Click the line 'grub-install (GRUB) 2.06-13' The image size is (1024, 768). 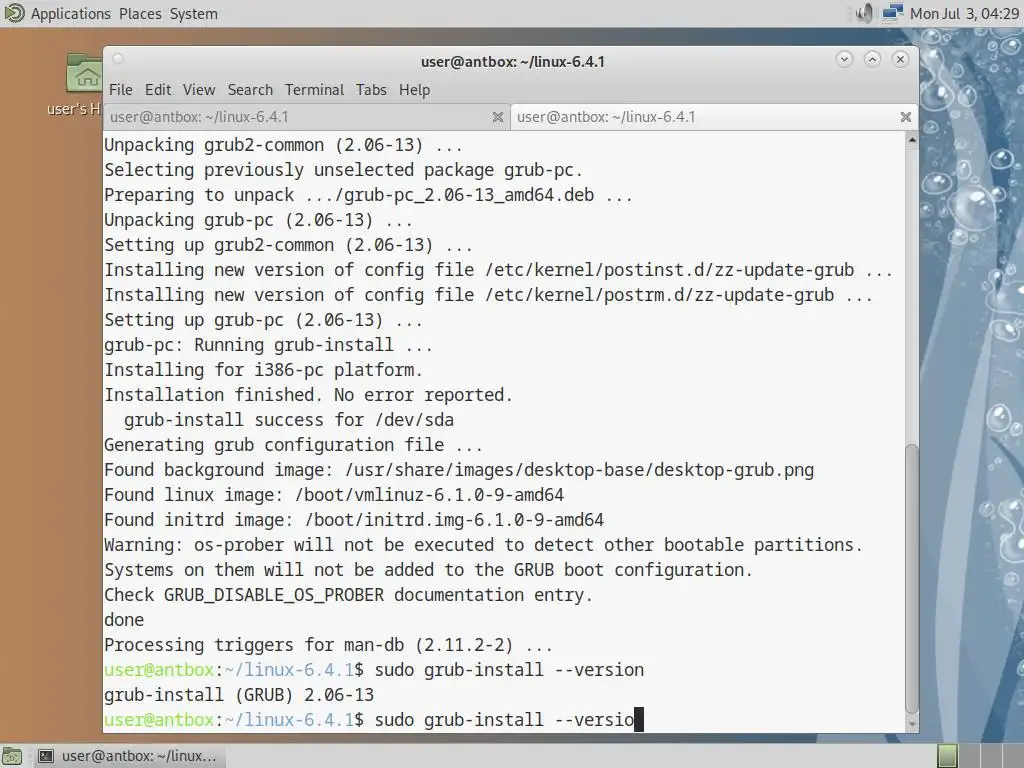tap(239, 695)
